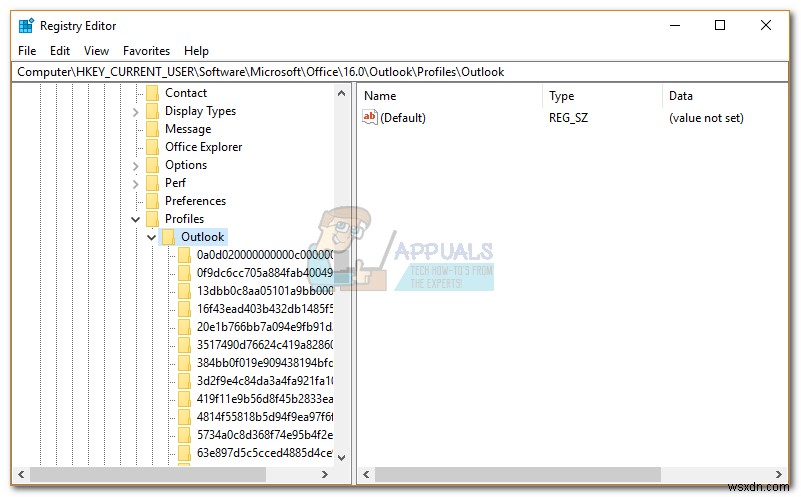Click the registry path address bar
801x497 pixels.
pyautogui.click(x=399, y=72)
